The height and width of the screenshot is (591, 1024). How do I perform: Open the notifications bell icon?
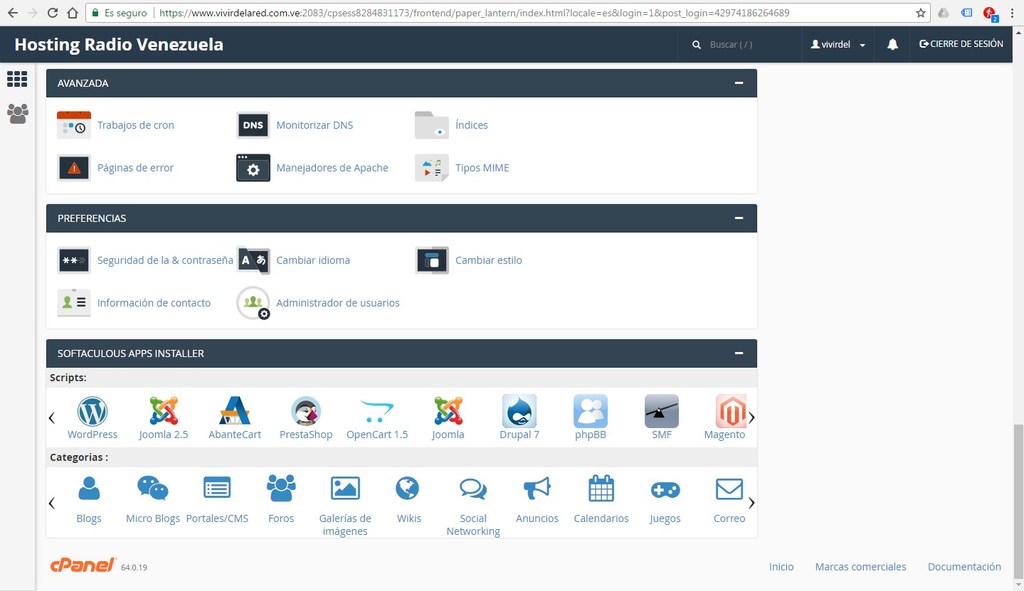pos(892,44)
